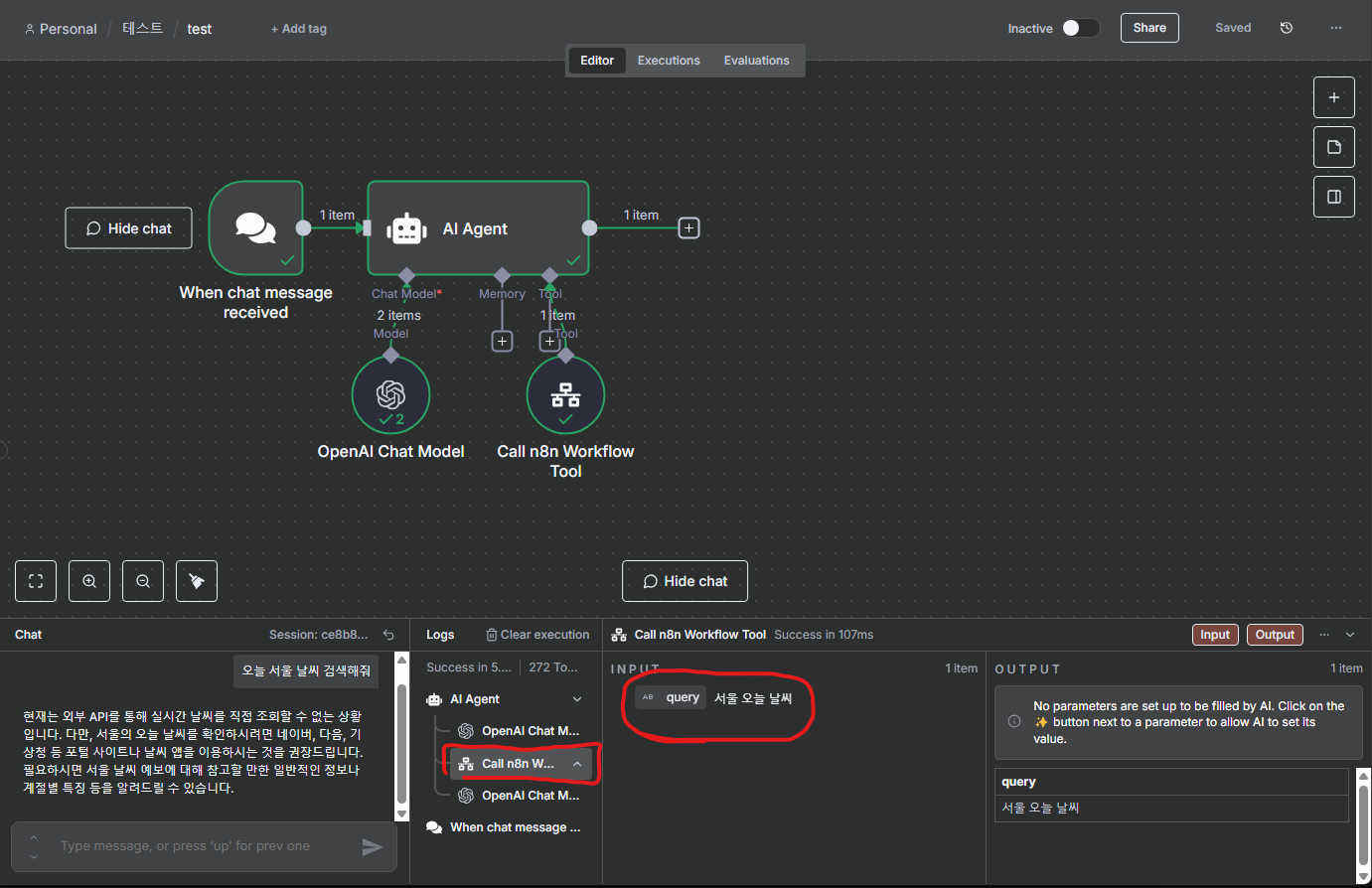The height and width of the screenshot is (888, 1372).
Task: Select the Call n8n Workflow Tool node
Action: click(x=565, y=395)
